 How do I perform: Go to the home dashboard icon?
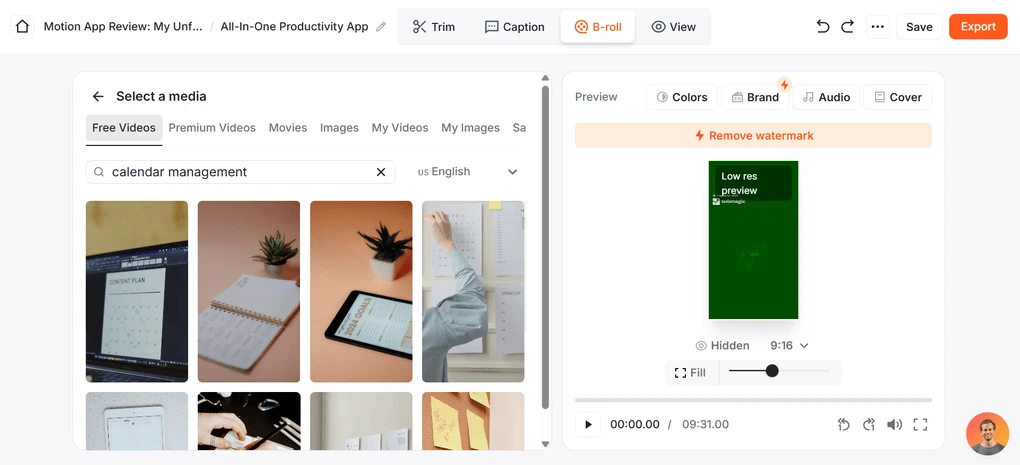coord(22,27)
